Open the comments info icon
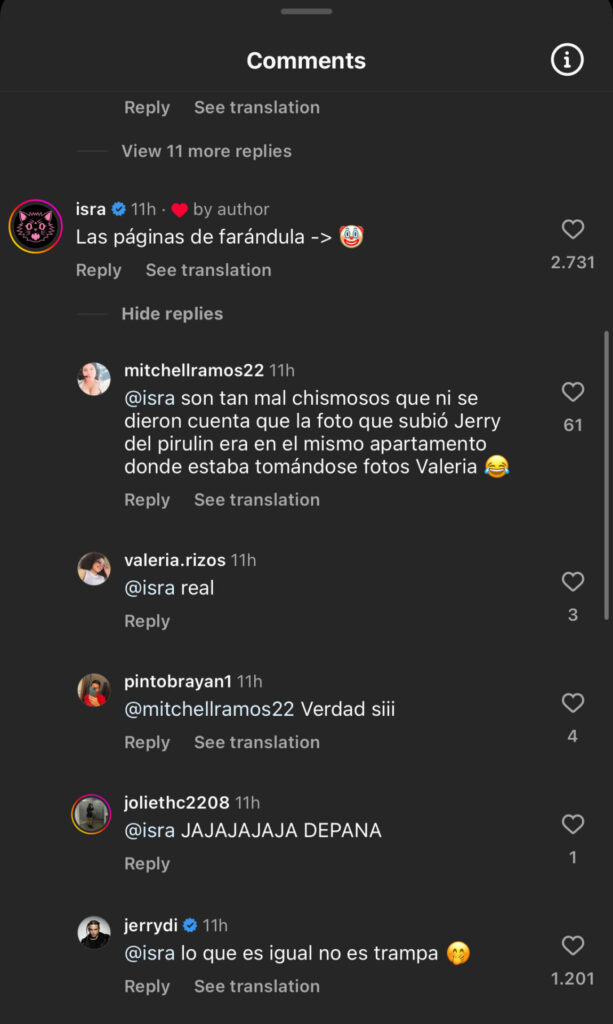 click(567, 60)
